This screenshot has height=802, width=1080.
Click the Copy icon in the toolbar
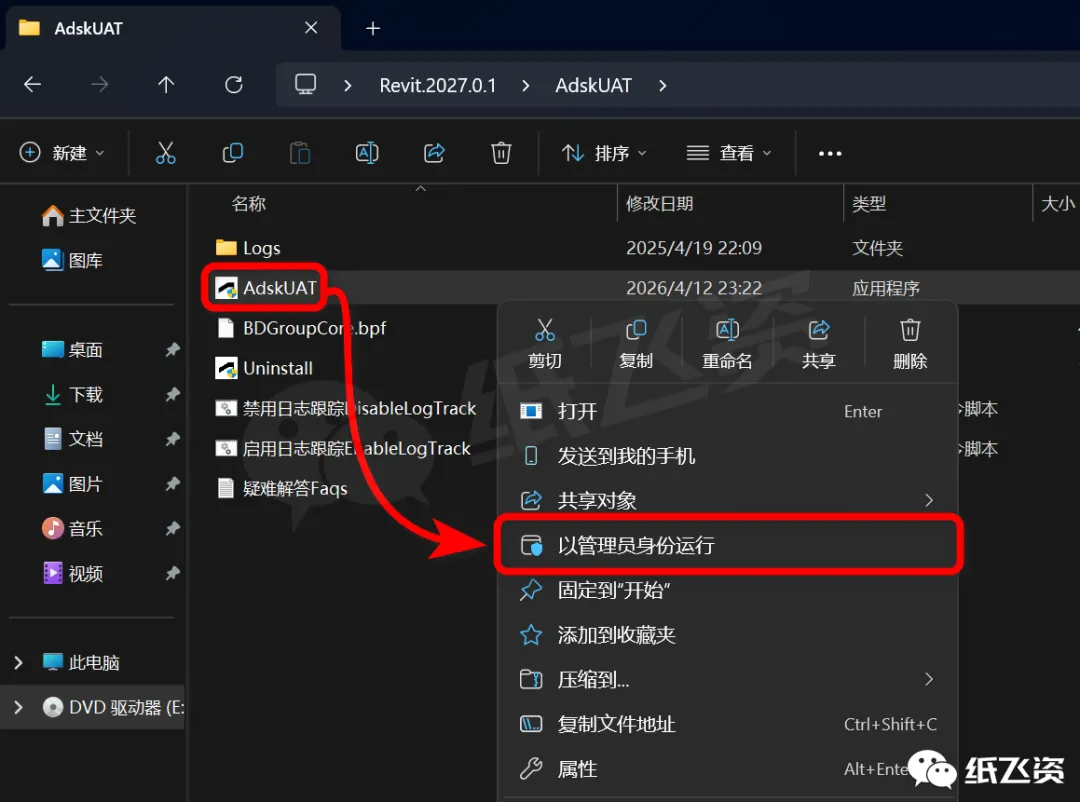pyautogui.click(x=233, y=153)
